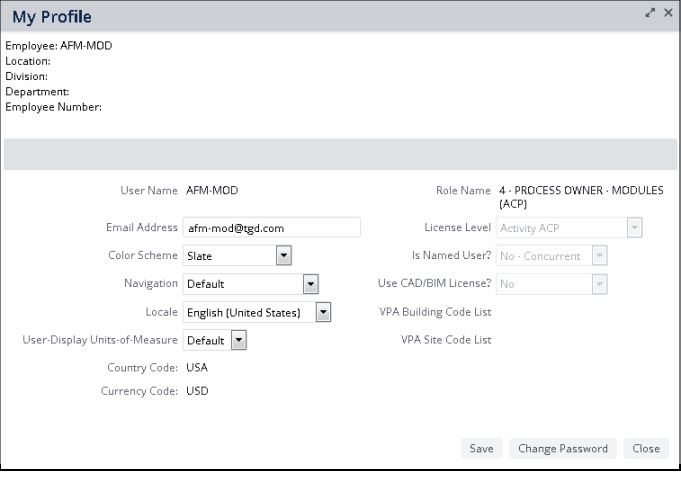The width and height of the screenshot is (681, 480).
Task: Click the Email Address input field
Action: pos(271,228)
